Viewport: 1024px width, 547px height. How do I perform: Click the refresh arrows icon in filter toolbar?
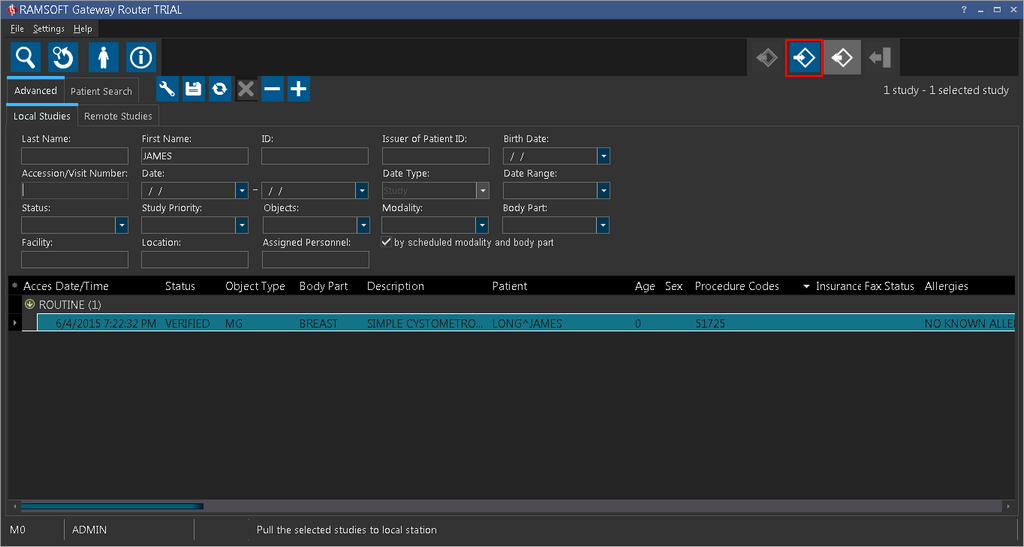click(219, 89)
